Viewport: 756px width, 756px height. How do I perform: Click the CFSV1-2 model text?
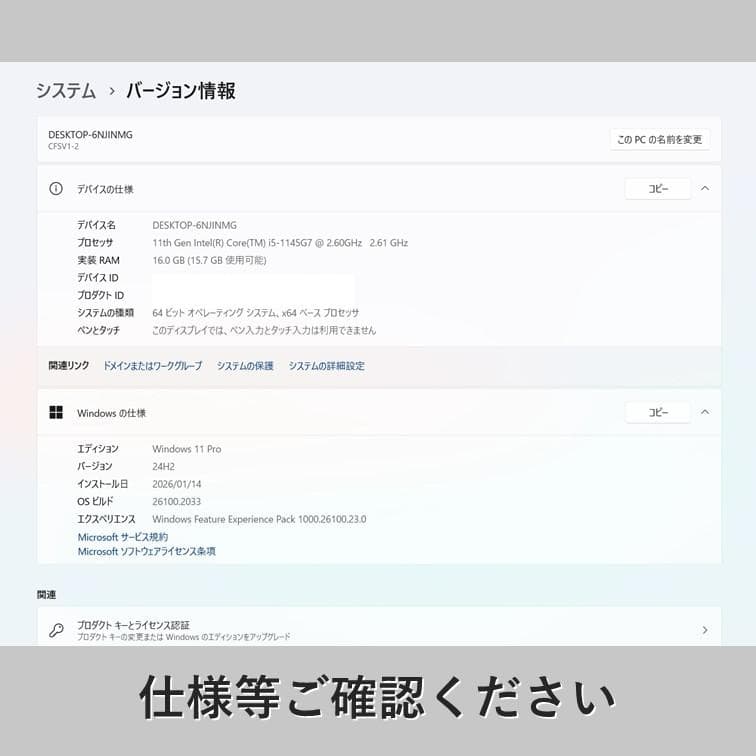click(63, 147)
